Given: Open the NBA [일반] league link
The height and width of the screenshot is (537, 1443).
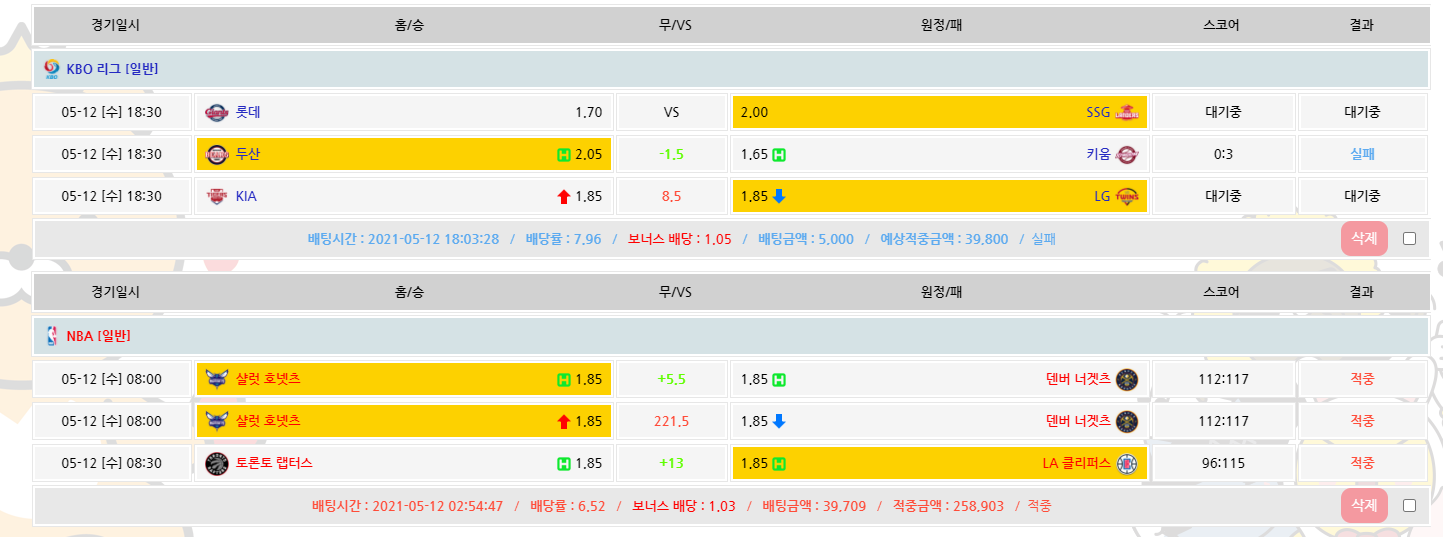Looking at the screenshot, I should pos(98,336).
